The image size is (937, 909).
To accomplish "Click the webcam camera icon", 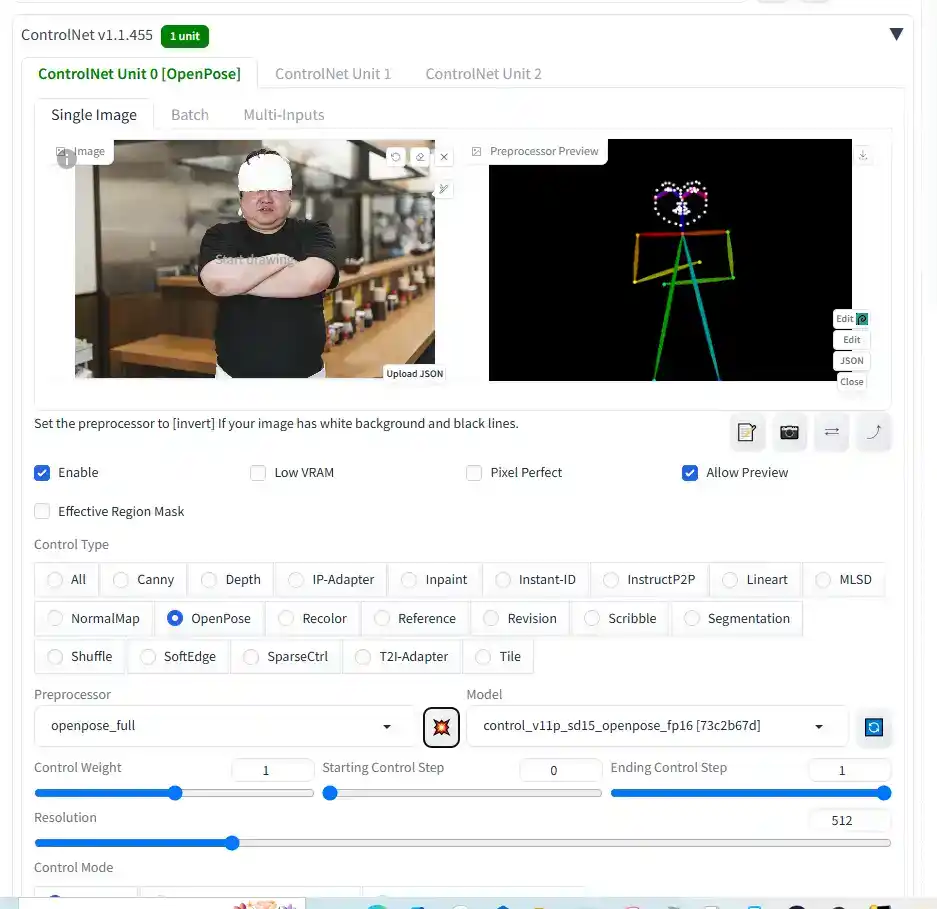I will pos(789,431).
